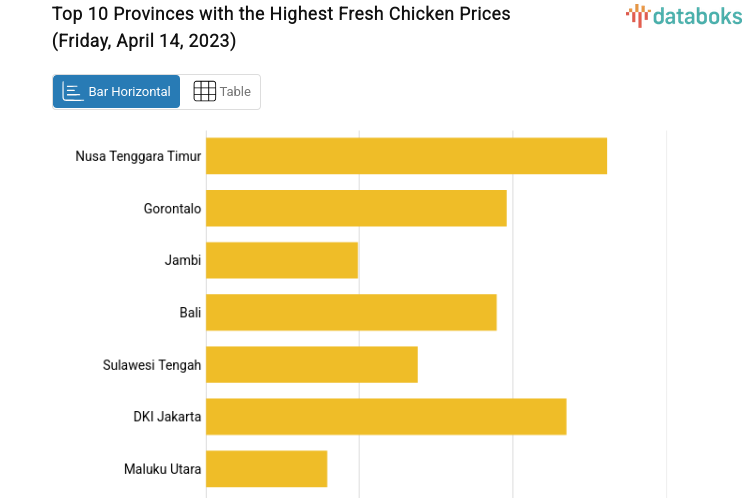This screenshot has height=498, width=753.
Task: Click the databoks logo icon
Action: (637, 14)
